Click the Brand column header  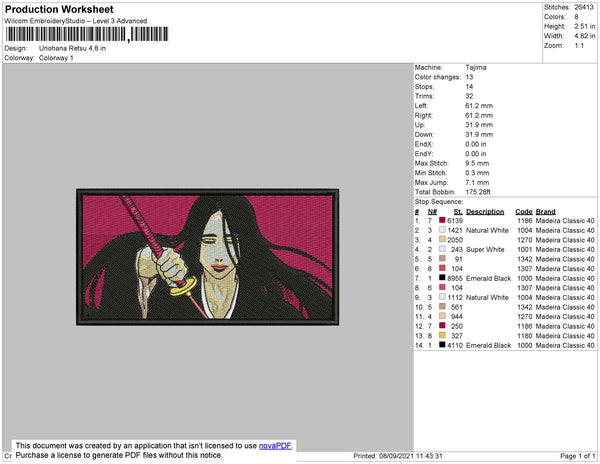[545, 212]
